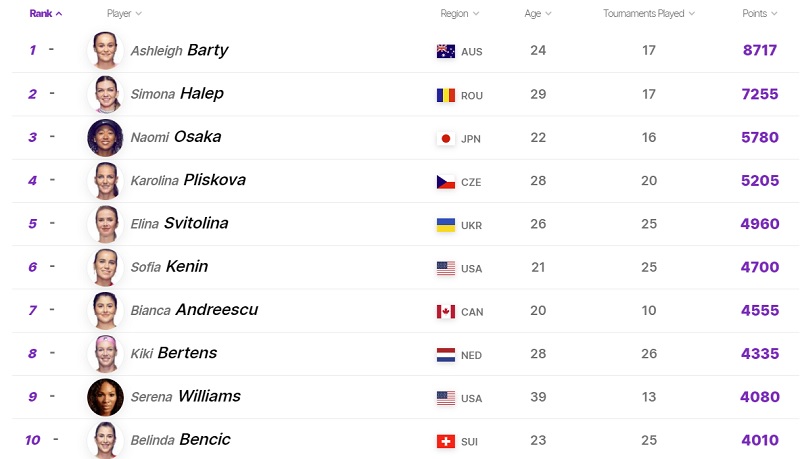Click the Japan flag icon beside Osaka

pyautogui.click(x=446, y=139)
